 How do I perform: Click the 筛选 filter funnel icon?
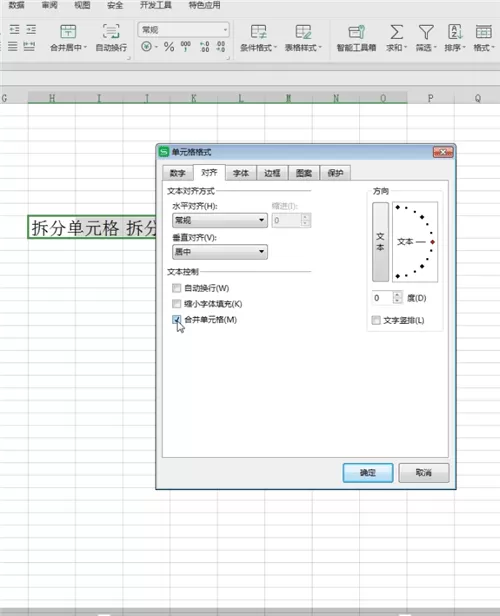[426, 32]
